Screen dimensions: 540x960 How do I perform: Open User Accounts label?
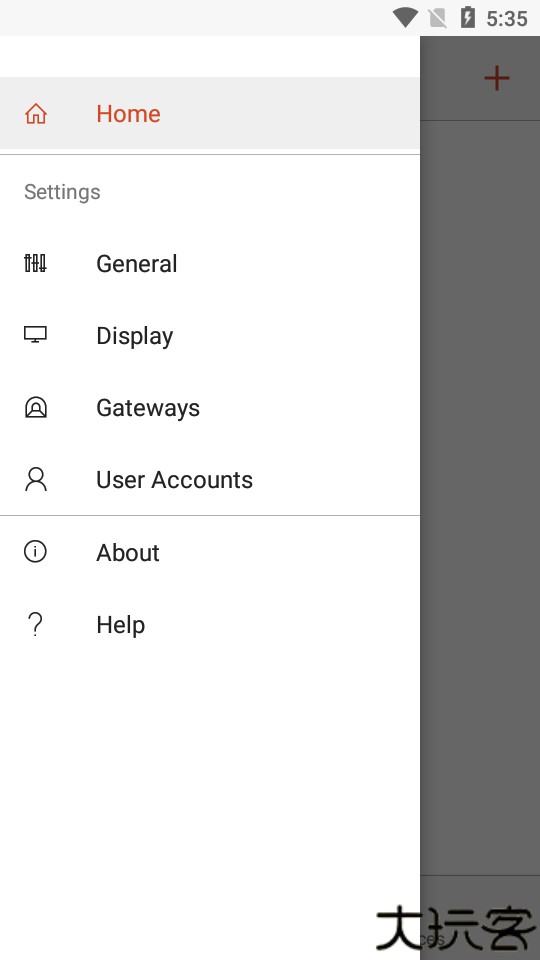click(x=174, y=480)
